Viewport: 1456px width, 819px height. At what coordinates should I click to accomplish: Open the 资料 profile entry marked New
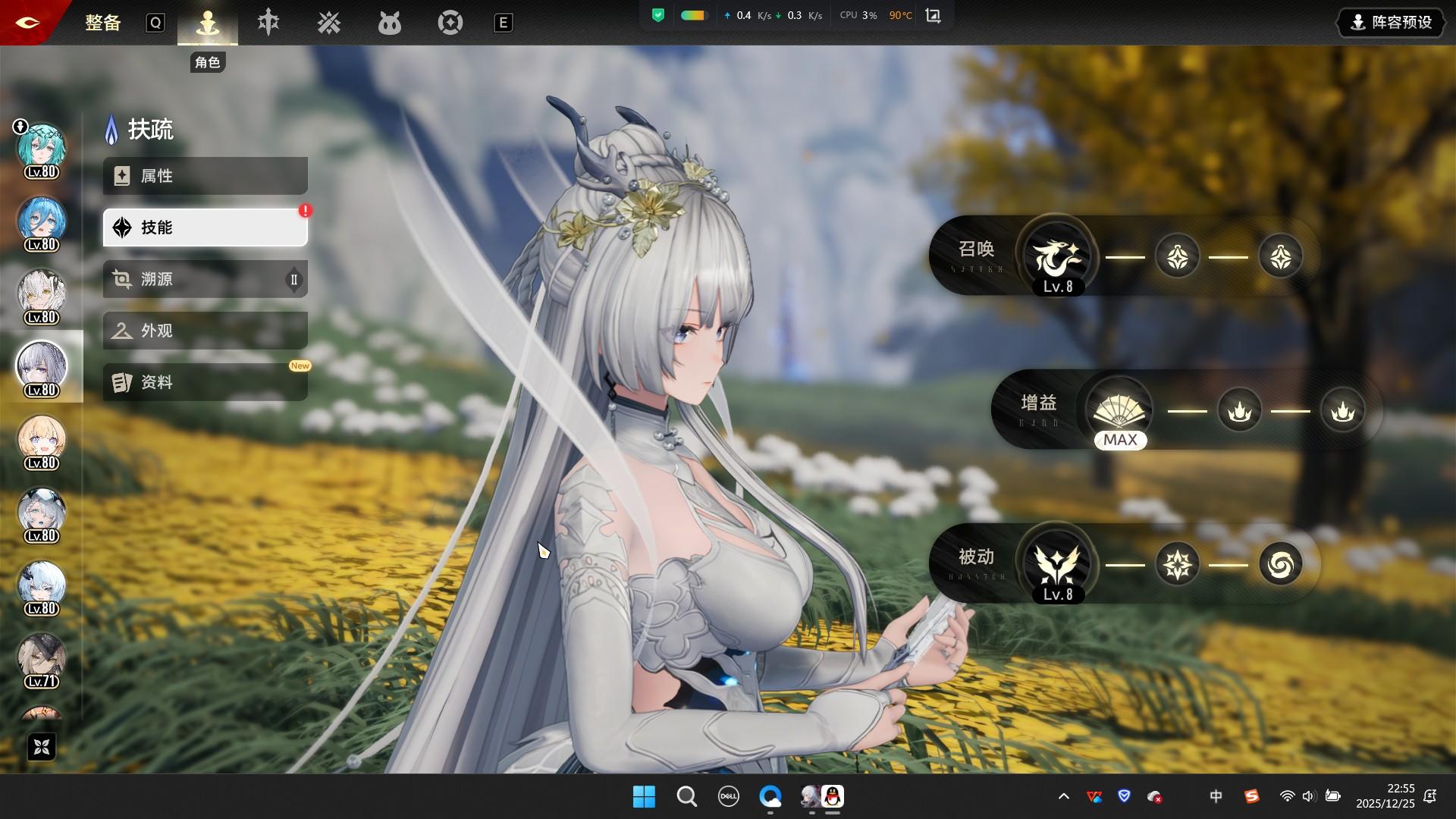(x=205, y=382)
